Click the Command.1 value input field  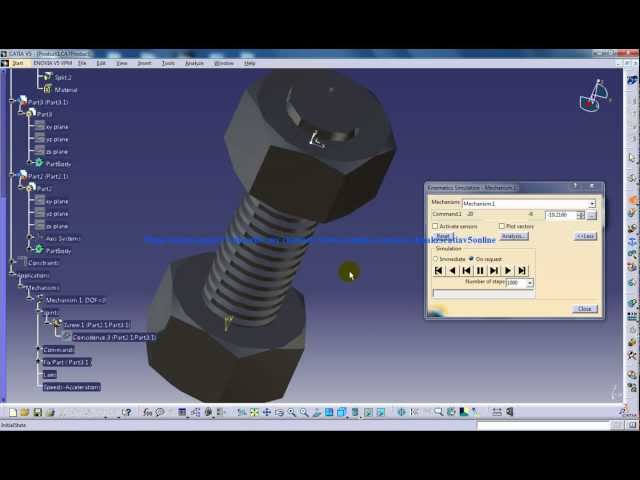pos(561,215)
